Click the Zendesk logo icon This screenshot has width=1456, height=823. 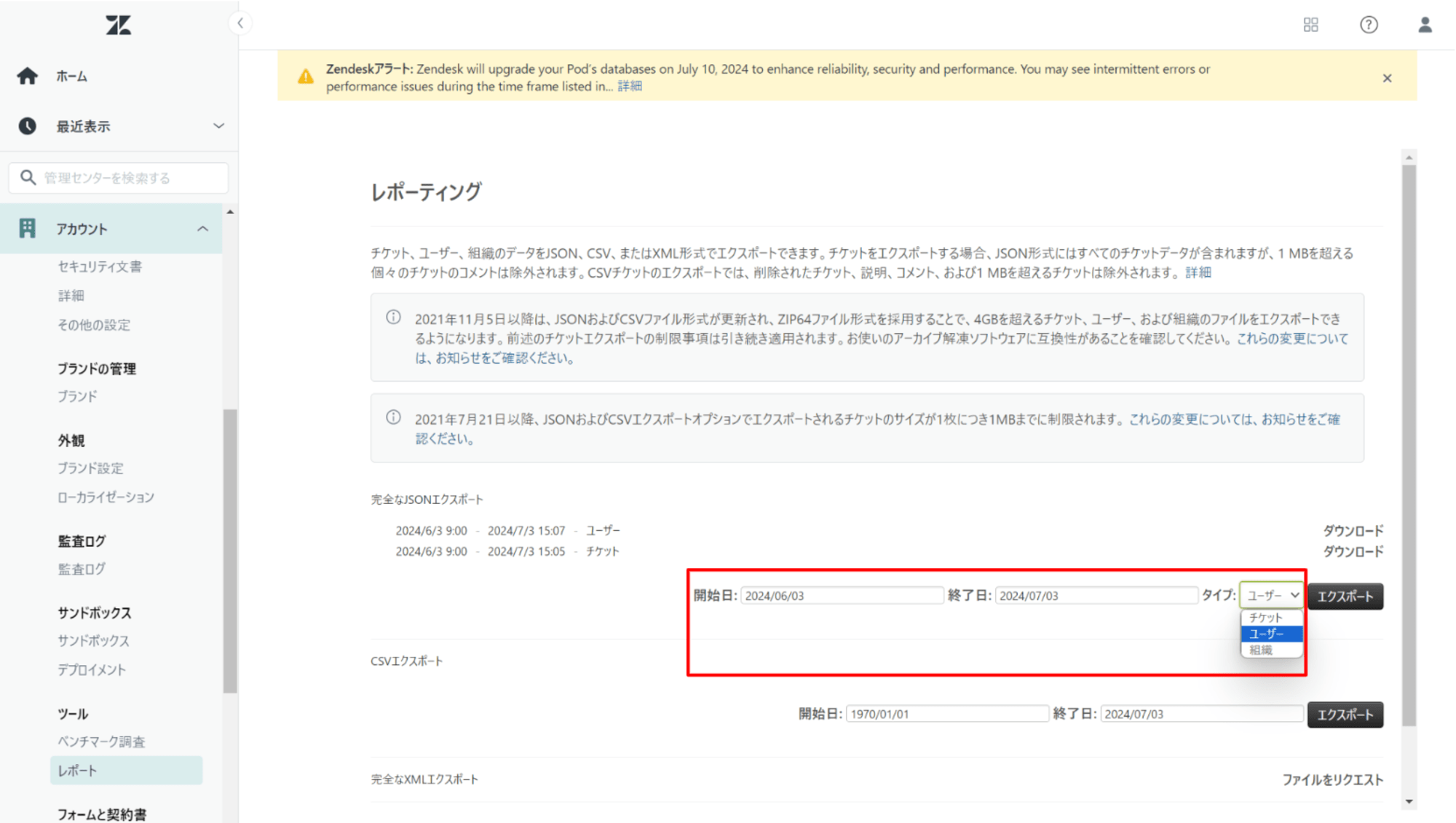point(119,25)
